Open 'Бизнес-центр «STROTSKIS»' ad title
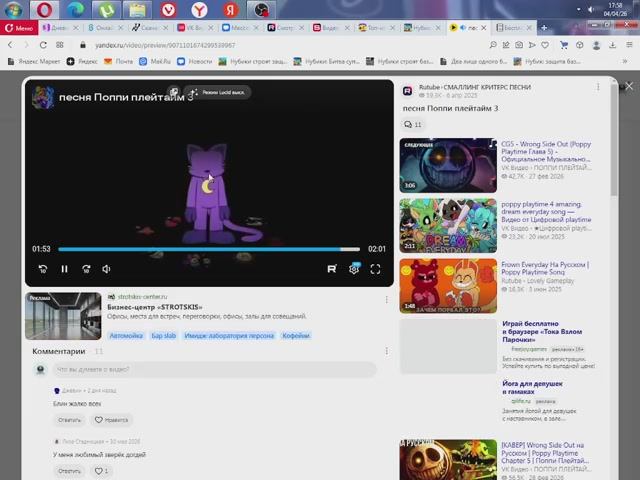 (155, 307)
